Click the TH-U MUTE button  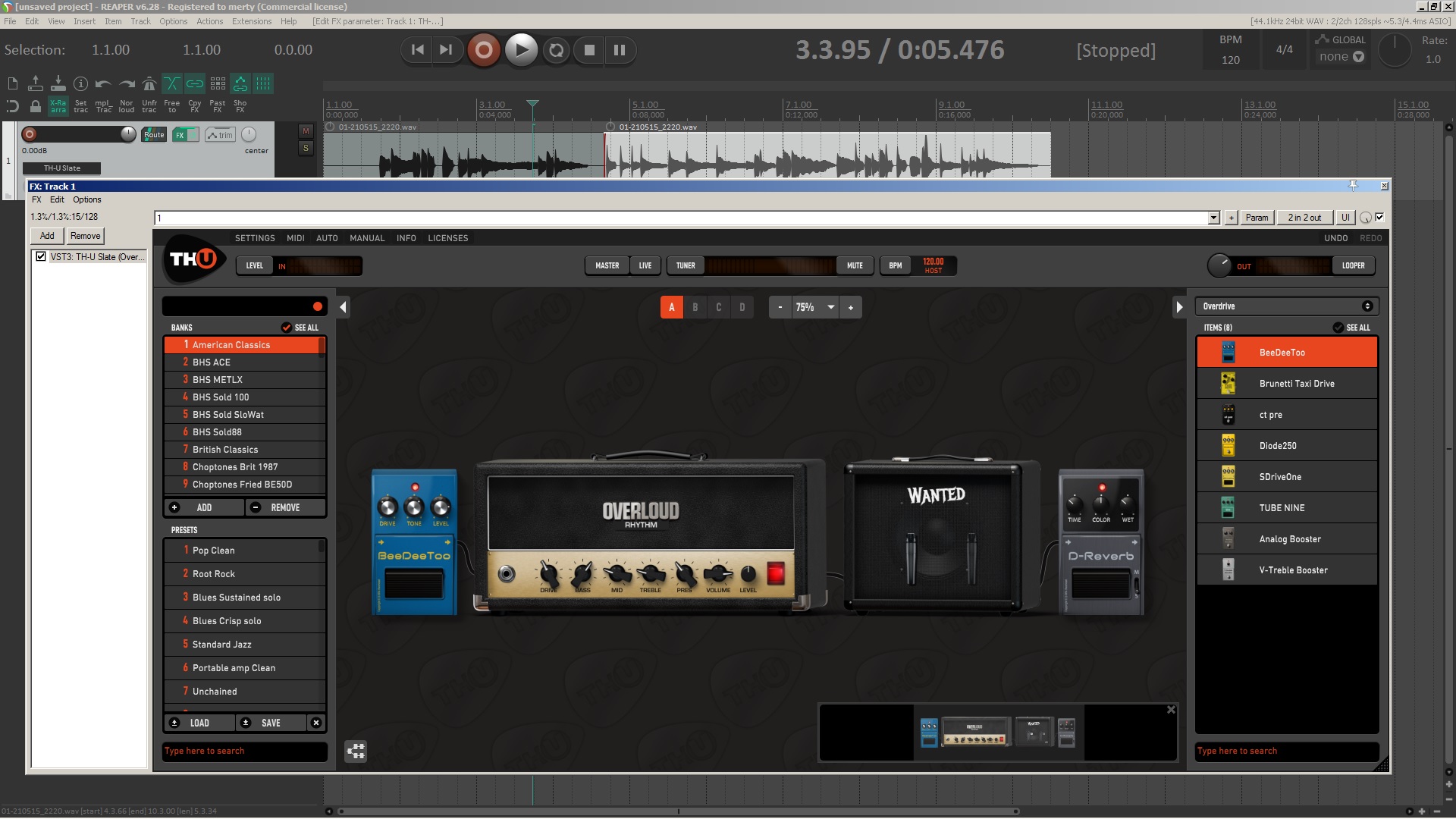coord(855,265)
